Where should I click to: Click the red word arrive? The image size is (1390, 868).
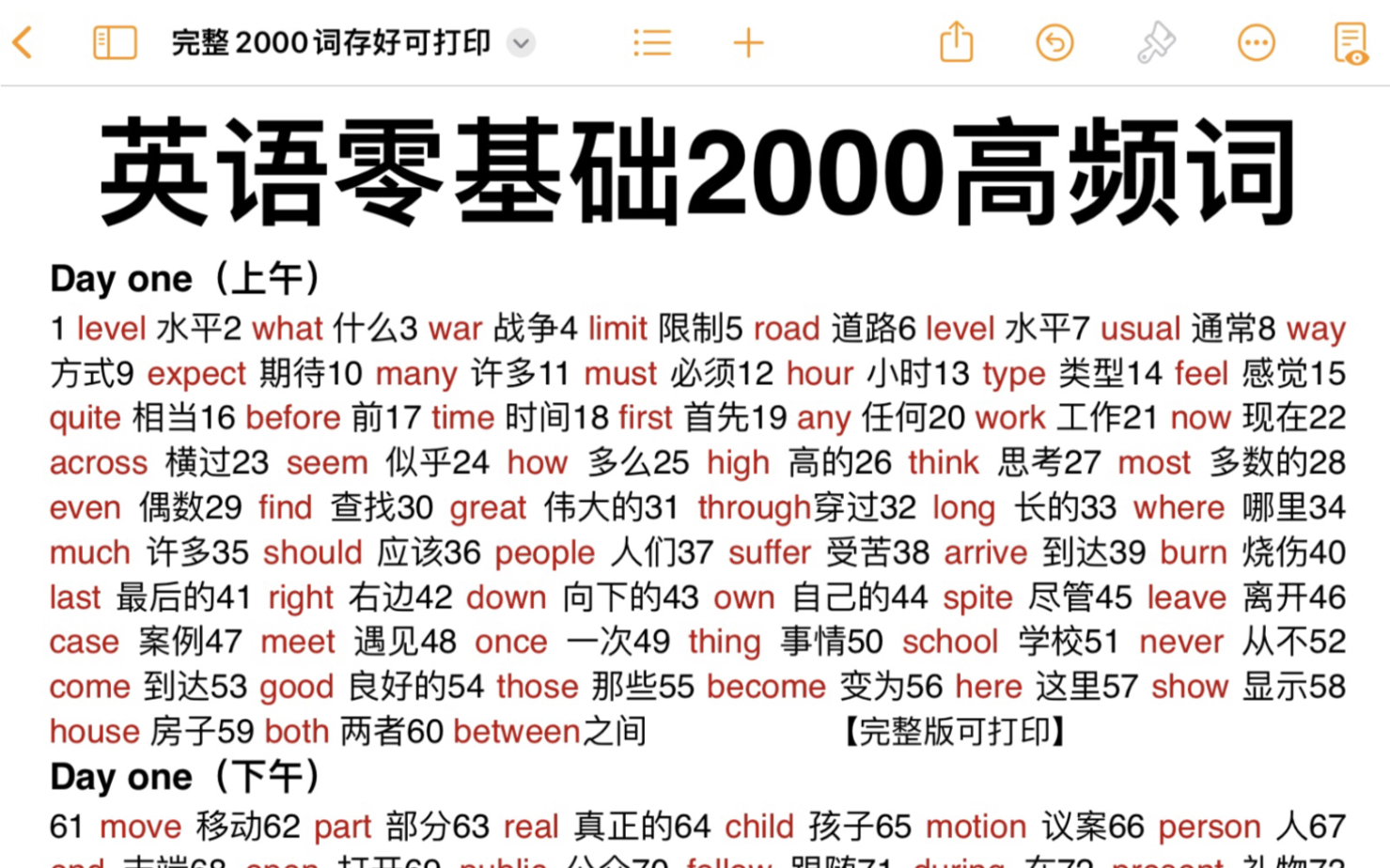click(985, 552)
